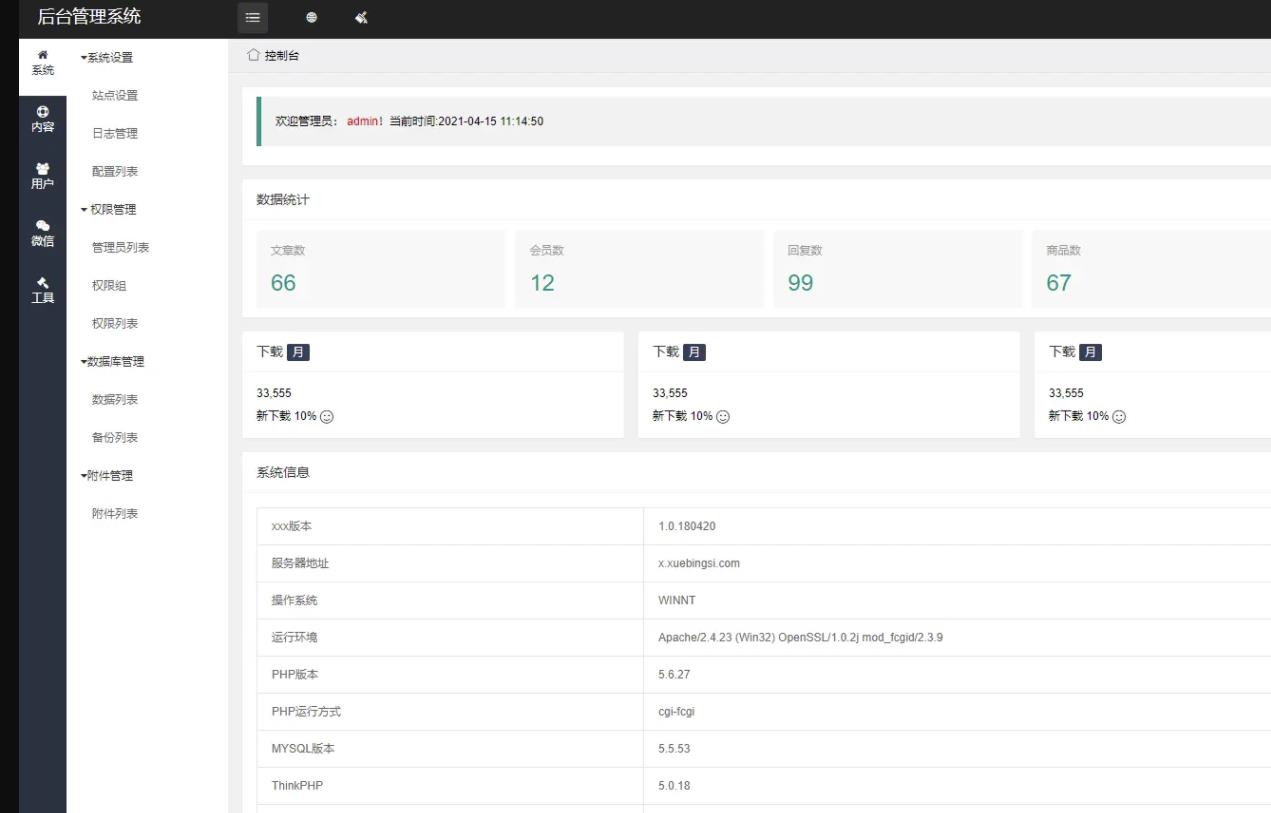Open 站点设置 in the sidebar
The width and height of the screenshot is (1271, 813).
pyautogui.click(x=115, y=96)
